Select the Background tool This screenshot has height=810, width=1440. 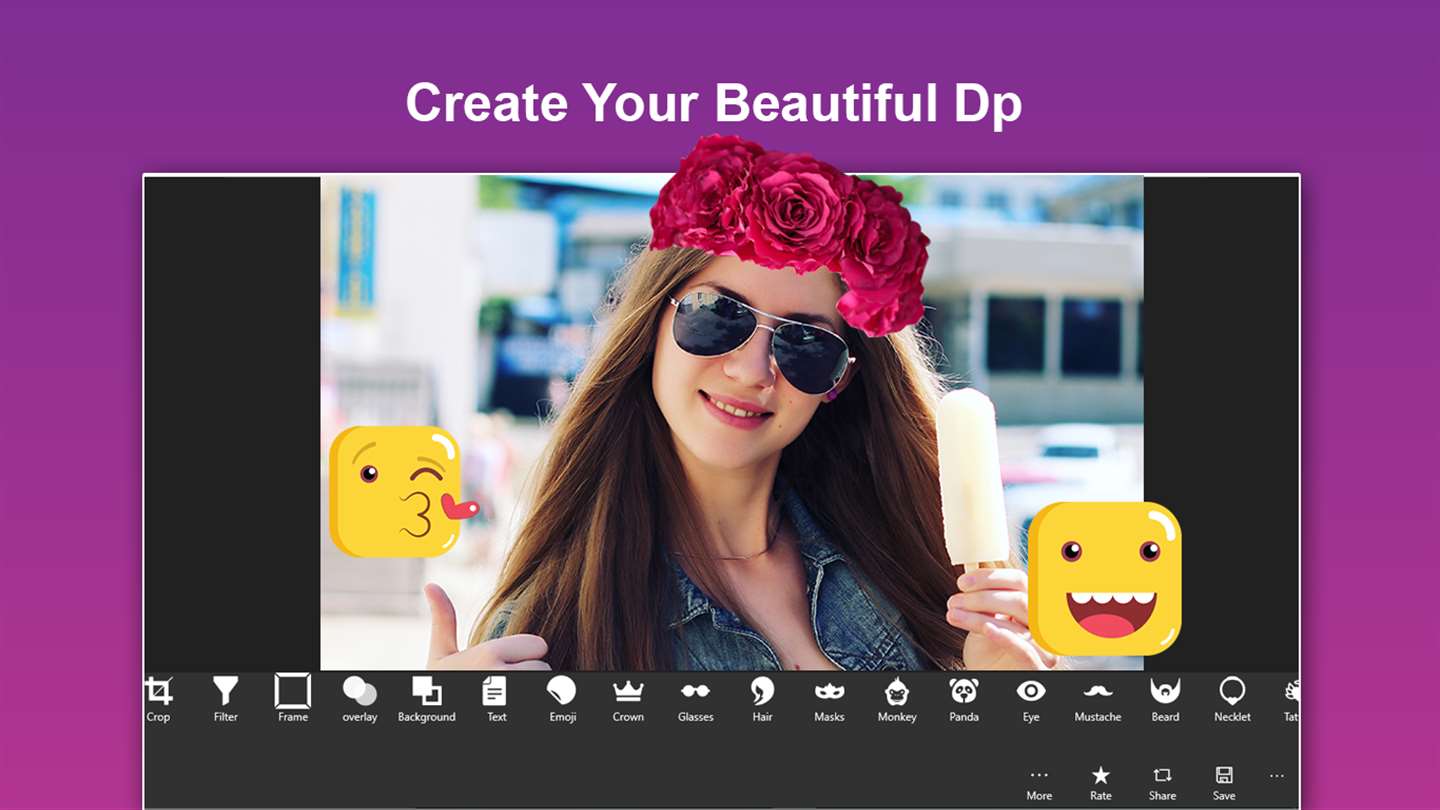pos(427,699)
